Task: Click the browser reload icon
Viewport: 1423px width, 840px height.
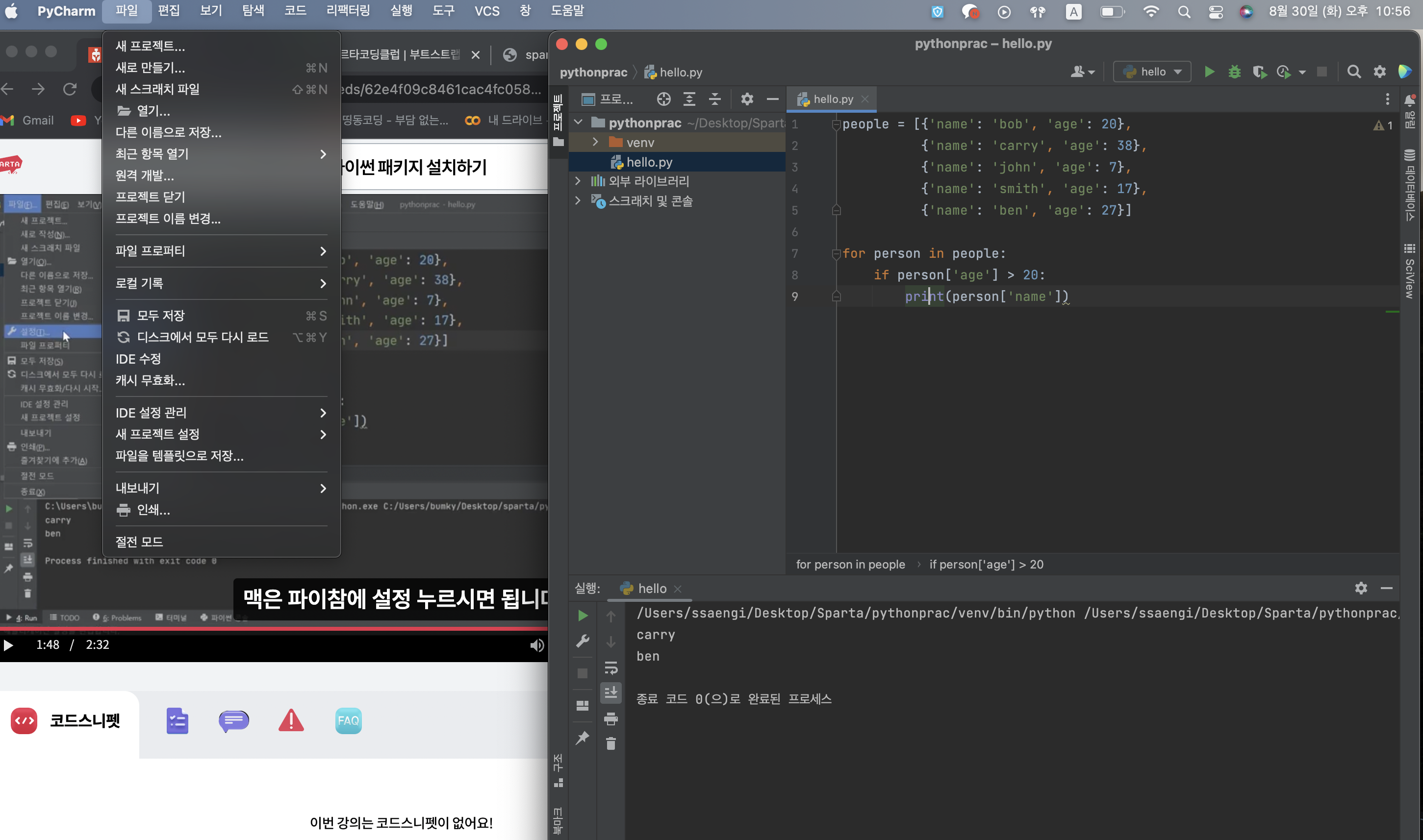Action: tap(70, 89)
